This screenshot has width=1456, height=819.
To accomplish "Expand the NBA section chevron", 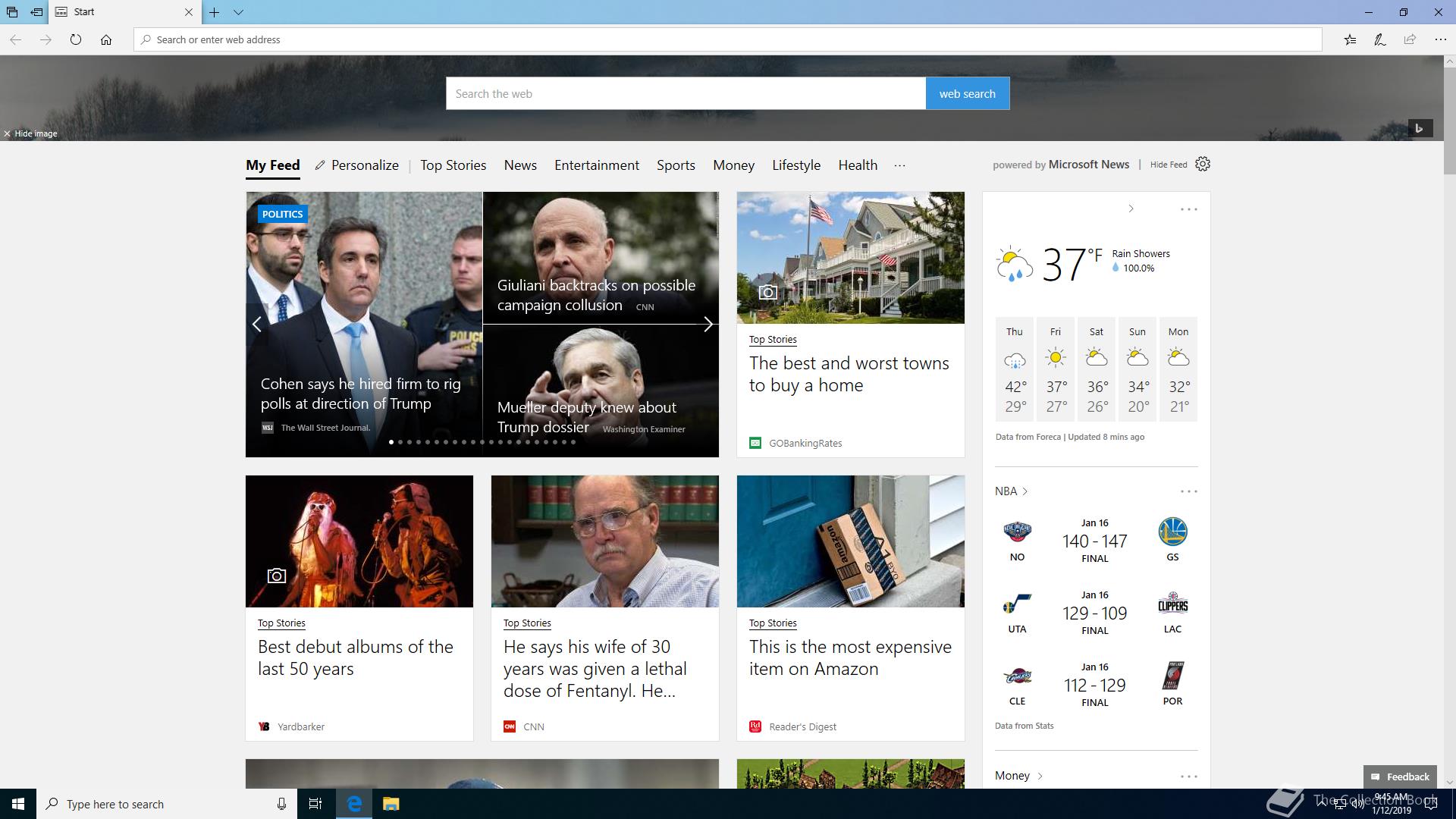I will pos(1025,491).
